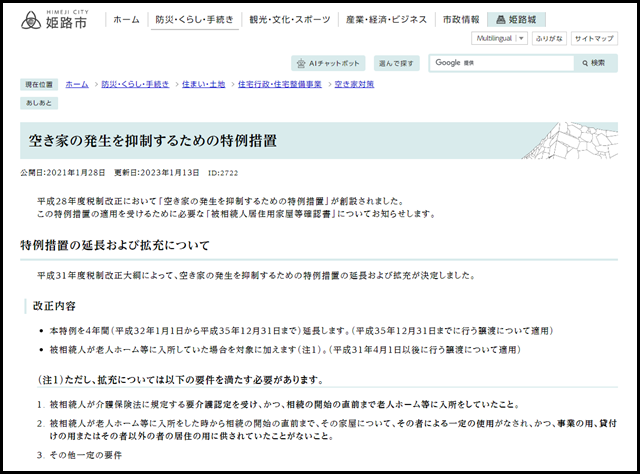The image size is (640, 474).
Task: Click the (注1) requirement heading
Action: [180, 380]
